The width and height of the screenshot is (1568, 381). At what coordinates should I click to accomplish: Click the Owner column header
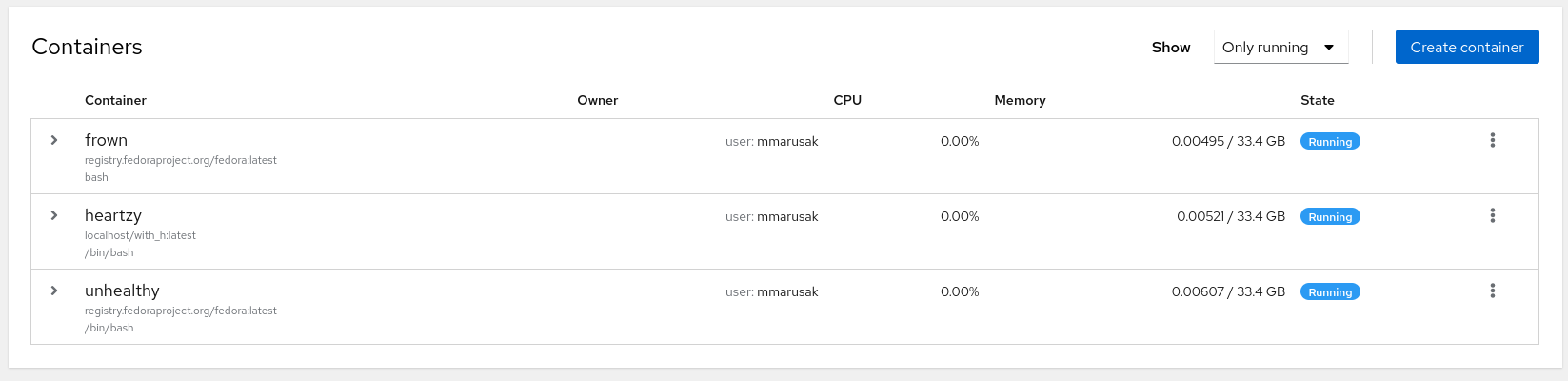click(597, 100)
